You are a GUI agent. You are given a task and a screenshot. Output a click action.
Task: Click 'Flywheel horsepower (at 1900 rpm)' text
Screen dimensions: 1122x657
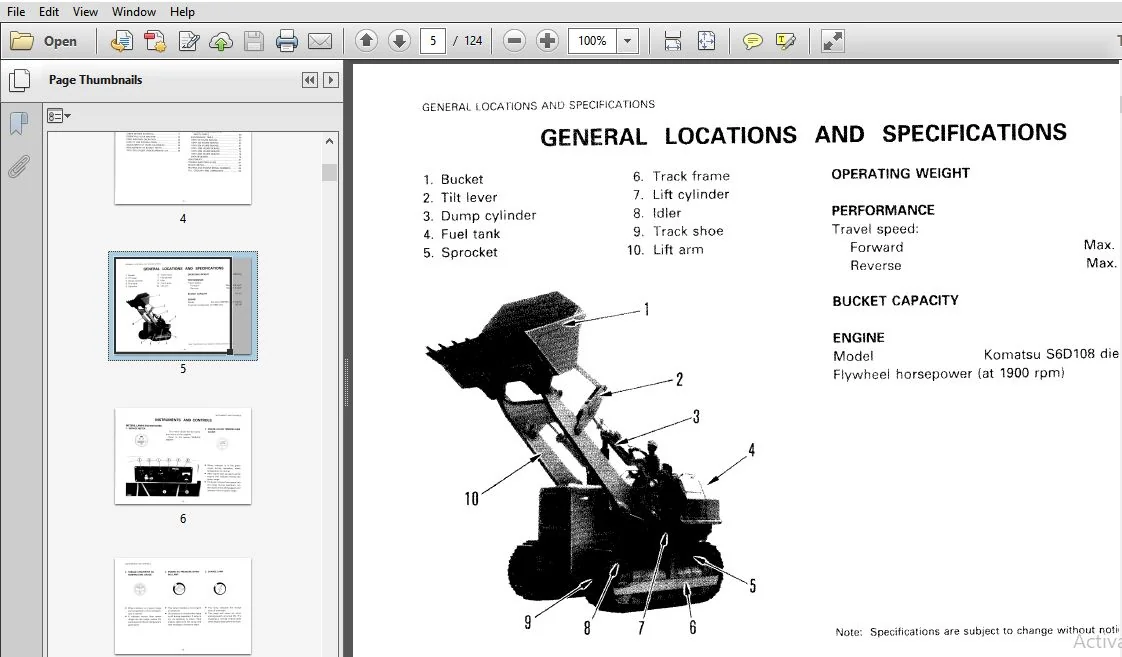point(949,374)
